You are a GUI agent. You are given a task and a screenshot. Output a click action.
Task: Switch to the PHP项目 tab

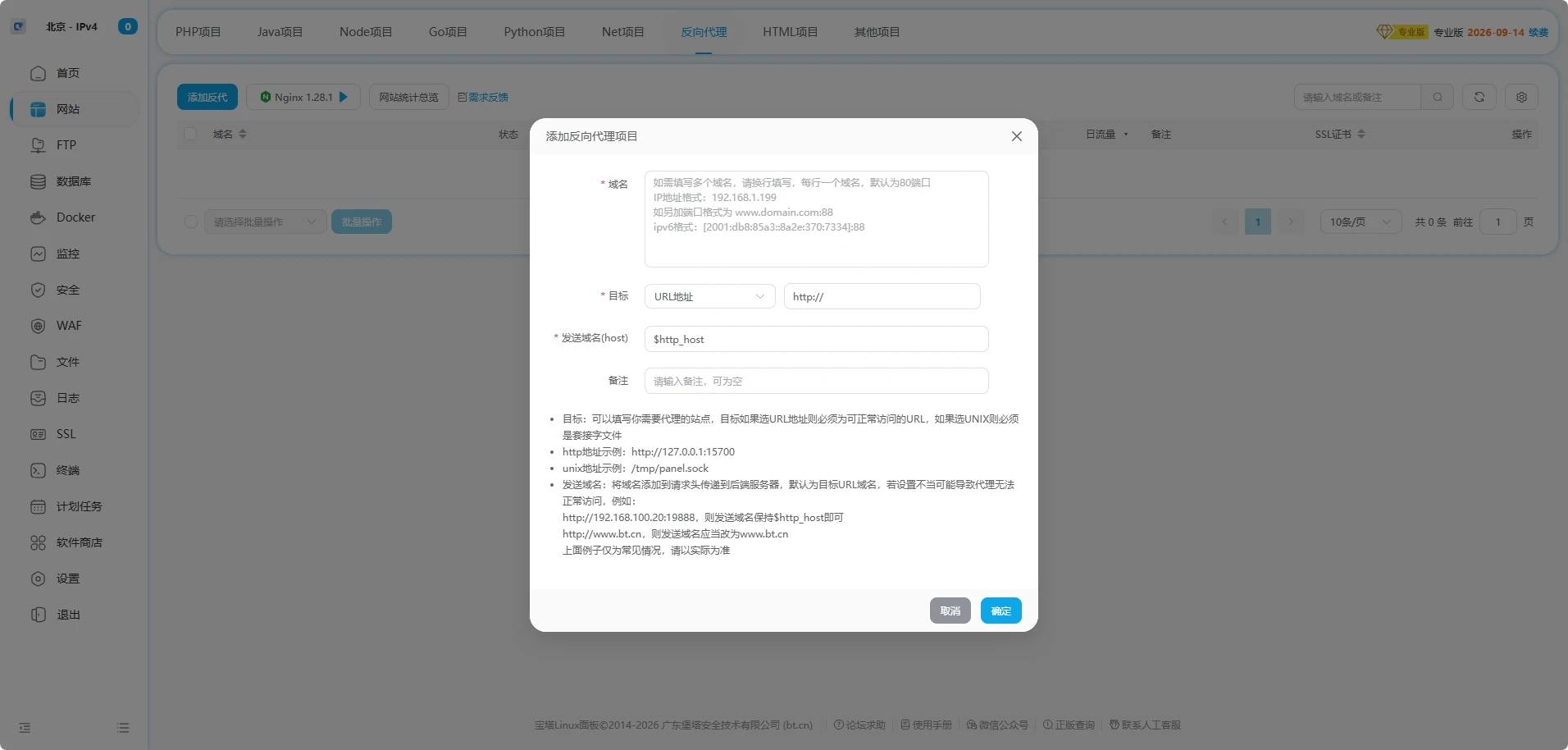(x=198, y=32)
